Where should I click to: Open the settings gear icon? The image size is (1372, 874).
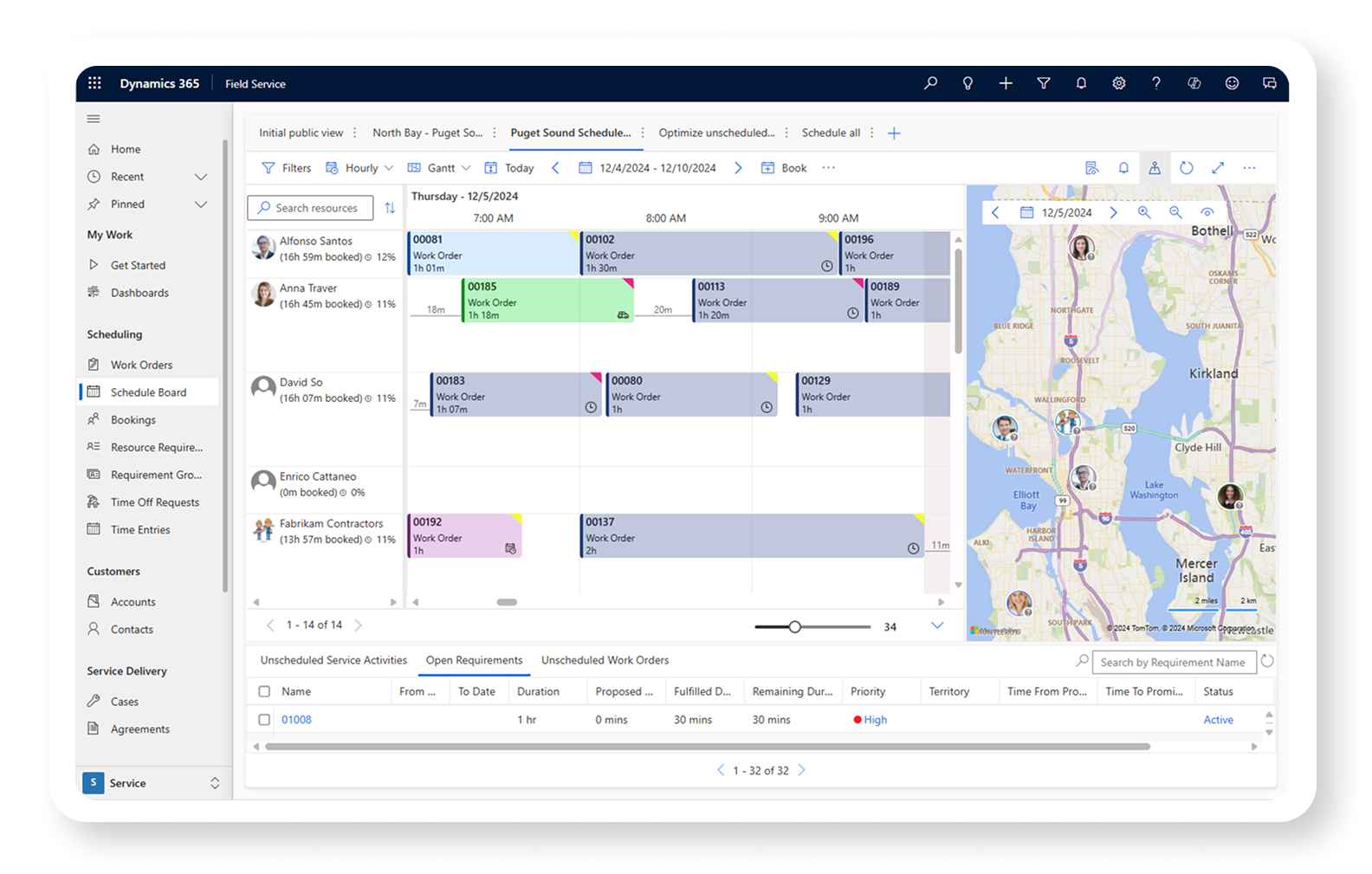(x=1119, y=83)
